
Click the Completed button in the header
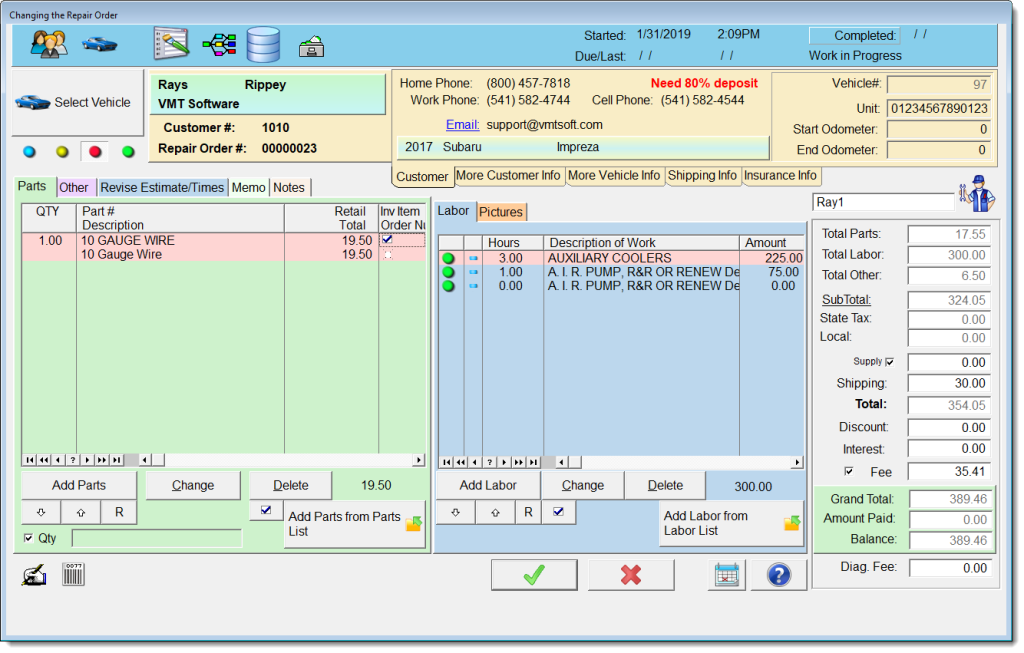pos(854,35)
